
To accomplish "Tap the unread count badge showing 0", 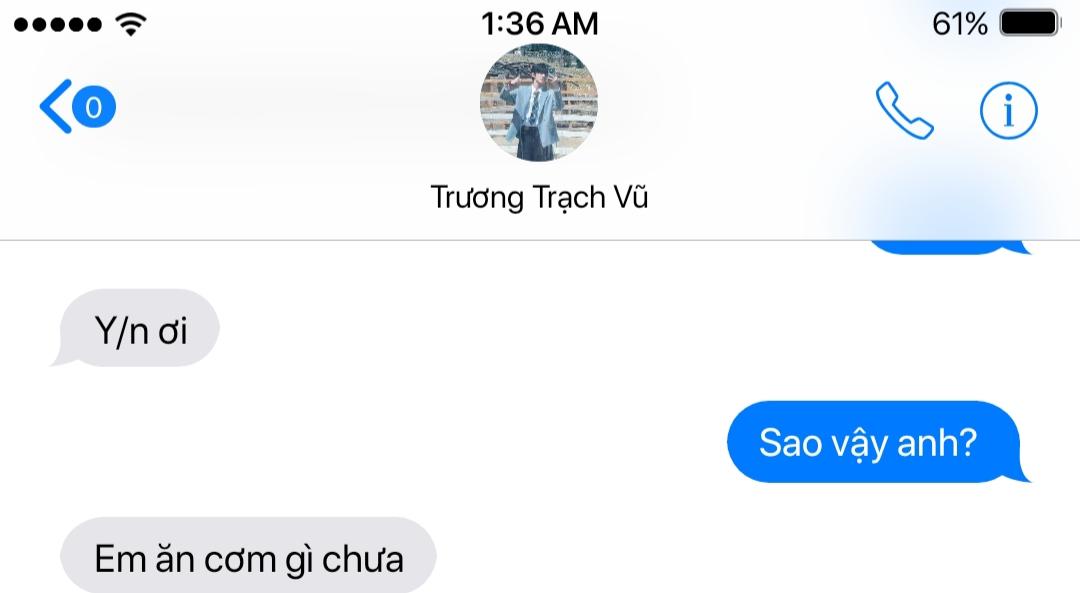I will click(x=94, y=107).
